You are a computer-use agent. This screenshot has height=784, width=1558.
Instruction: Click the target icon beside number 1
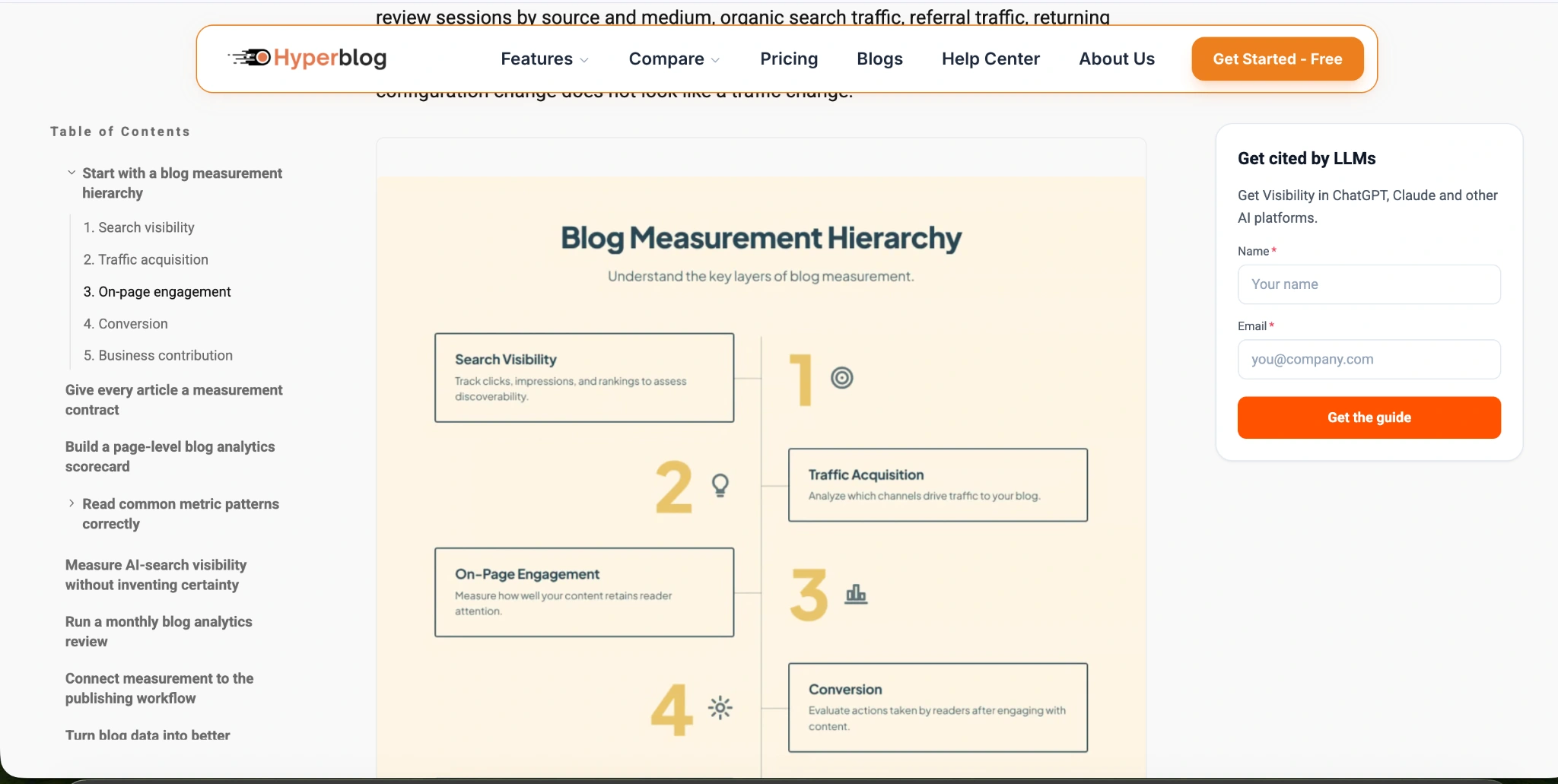click(841, 377)
